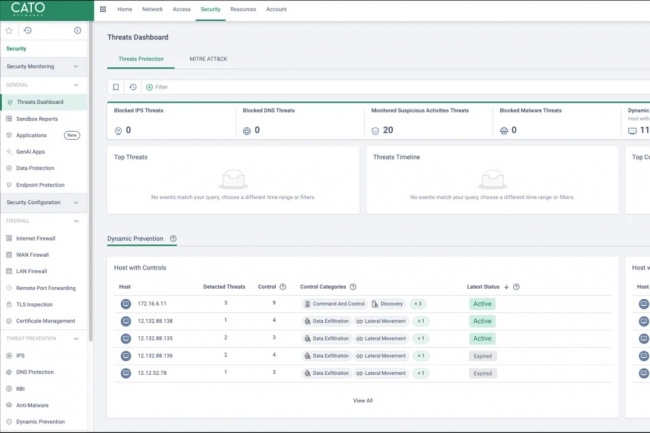Click the Control Categories info icon
The image size is (650, 433).
pyautogui.click(x=353, y=287)
